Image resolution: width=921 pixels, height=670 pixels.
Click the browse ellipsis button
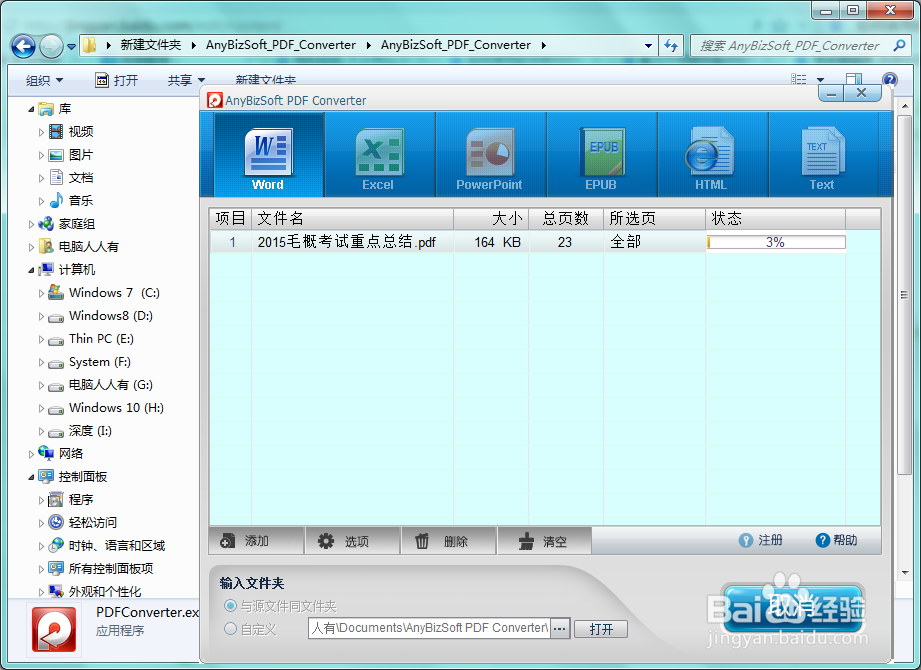coord(560,629)
